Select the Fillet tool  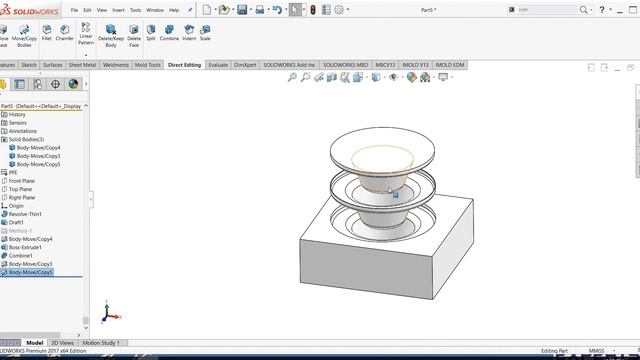click(47, 33)
